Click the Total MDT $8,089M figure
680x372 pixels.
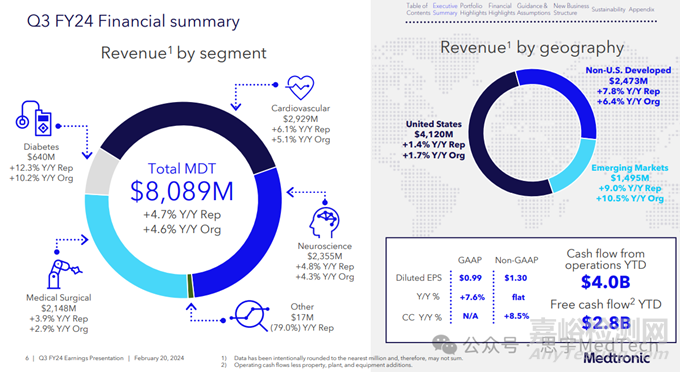coord(182,191)
